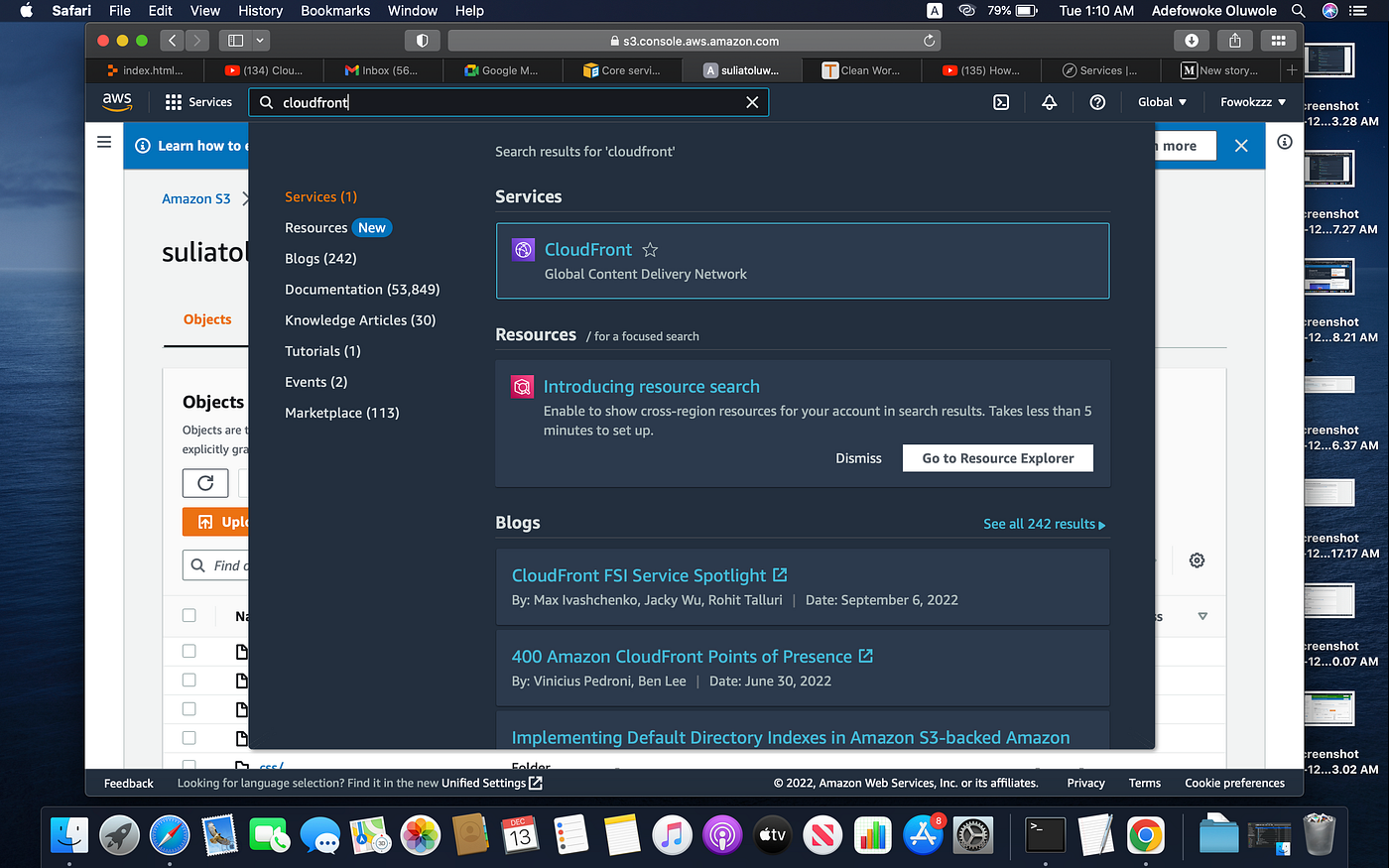Click Safari back navigation arrow
The width and height of the screenshot is (1389, 868).
(173, 41)
